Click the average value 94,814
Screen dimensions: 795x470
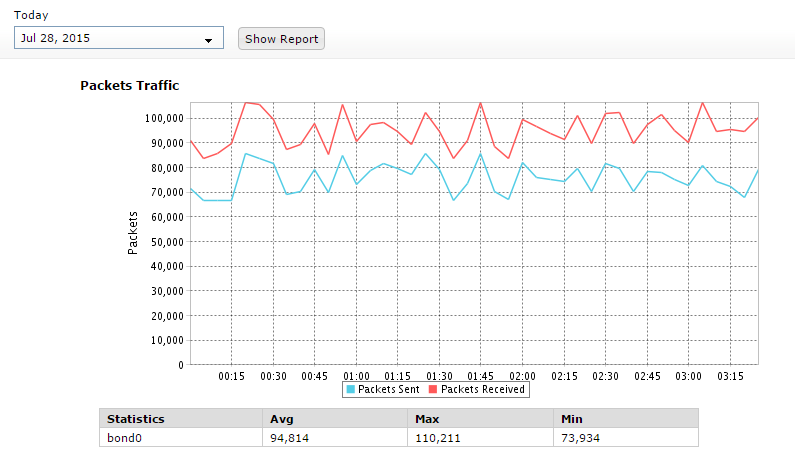(x=291, y=437)
